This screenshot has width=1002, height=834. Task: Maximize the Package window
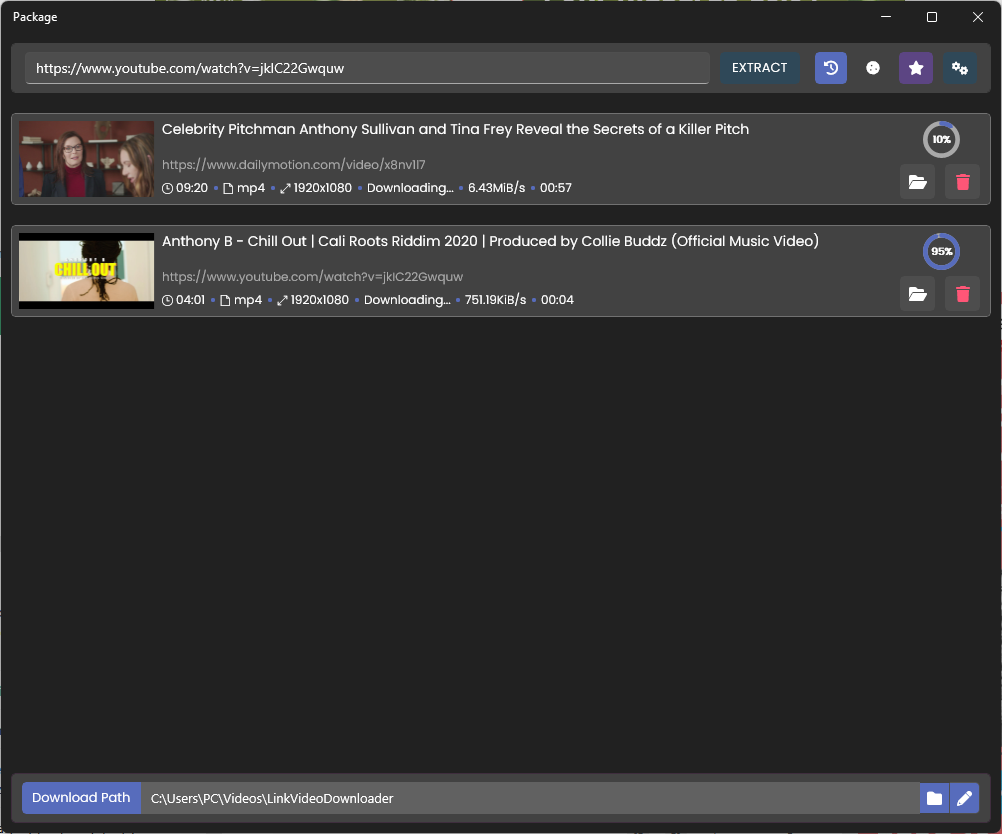[x=932, y=17]
